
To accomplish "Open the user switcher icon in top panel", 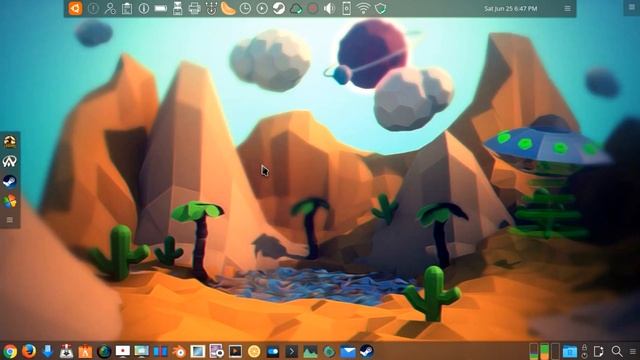I will (110, 8).
